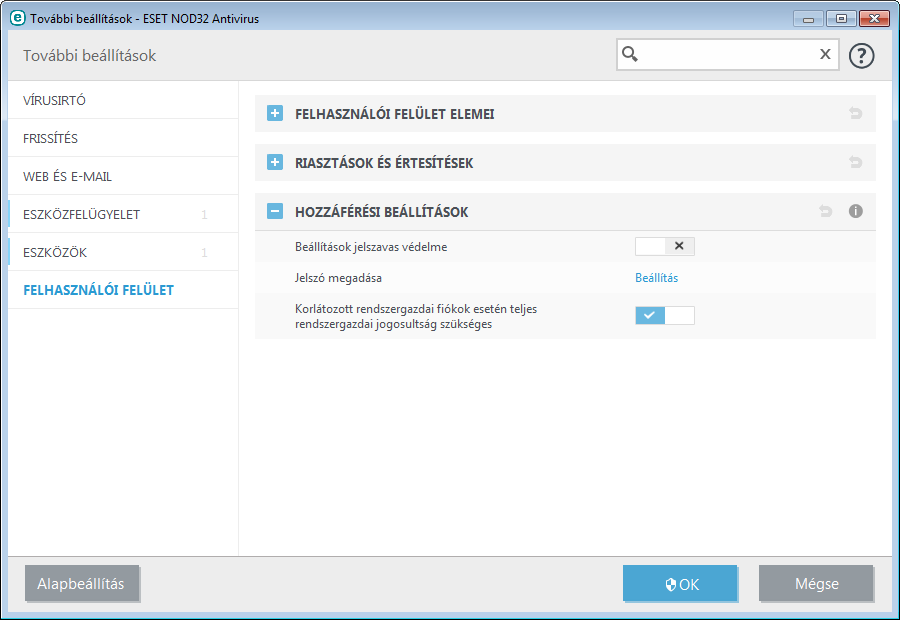
Task: Click the Beállítások jelszavas védelme label
Action: point(371,247)
